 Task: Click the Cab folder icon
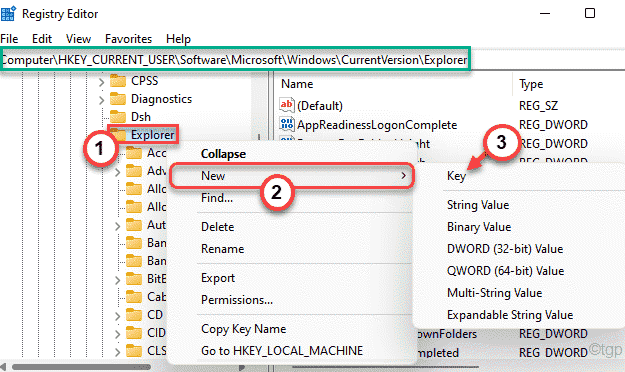pyautogui.click(x=134, y=297)
